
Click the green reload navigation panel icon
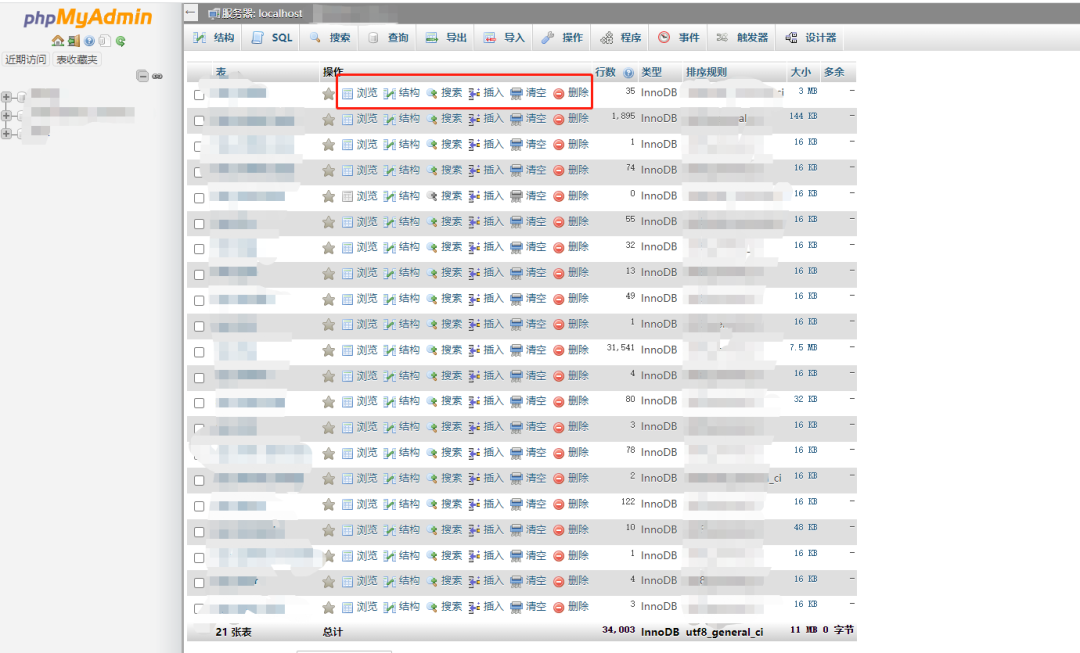tap(121, 41)
